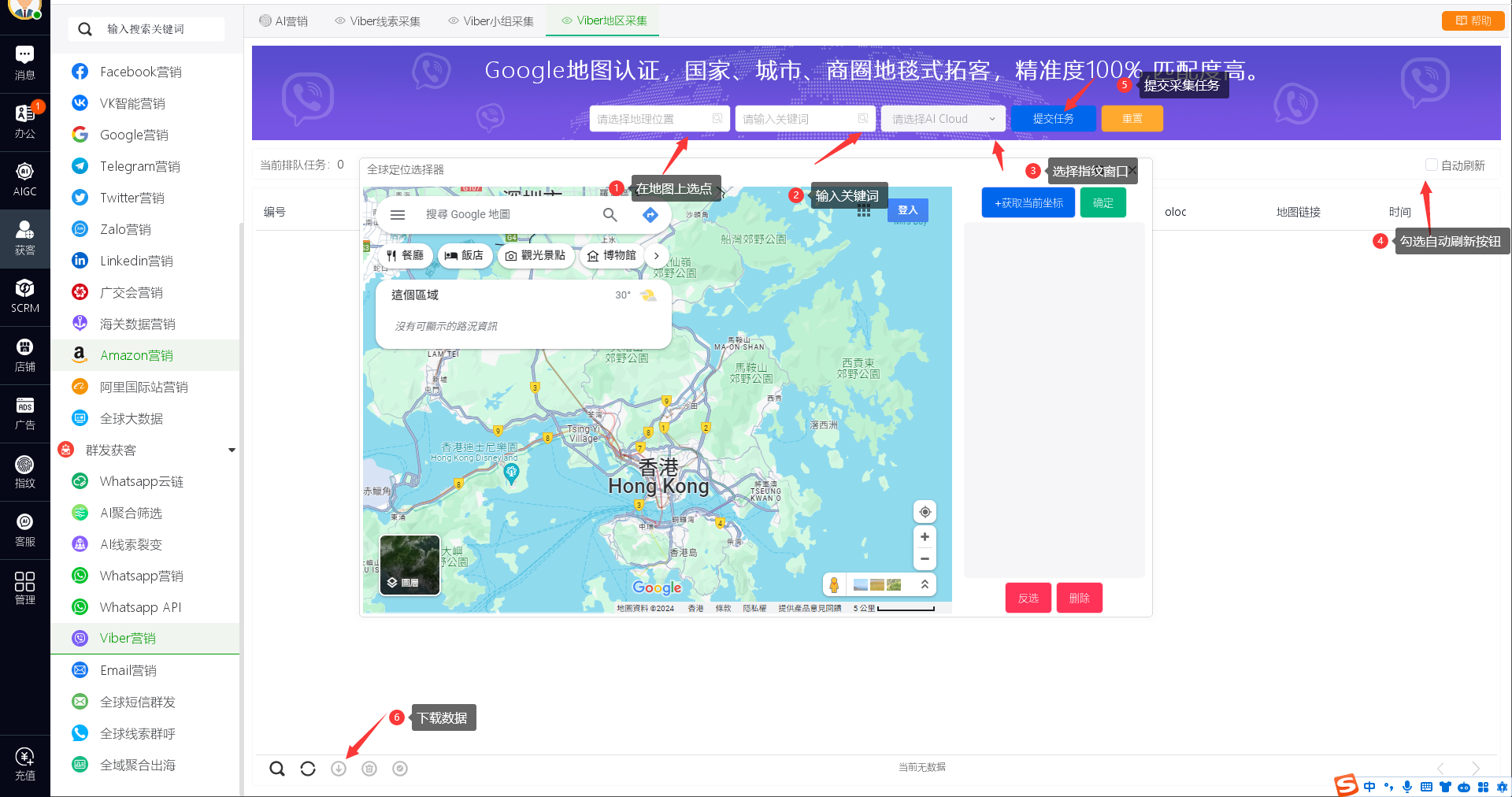Click the Google Maps hamburger menu icon
The image size is (1512, 797).
pyautogui.click(x=398, y=214)
